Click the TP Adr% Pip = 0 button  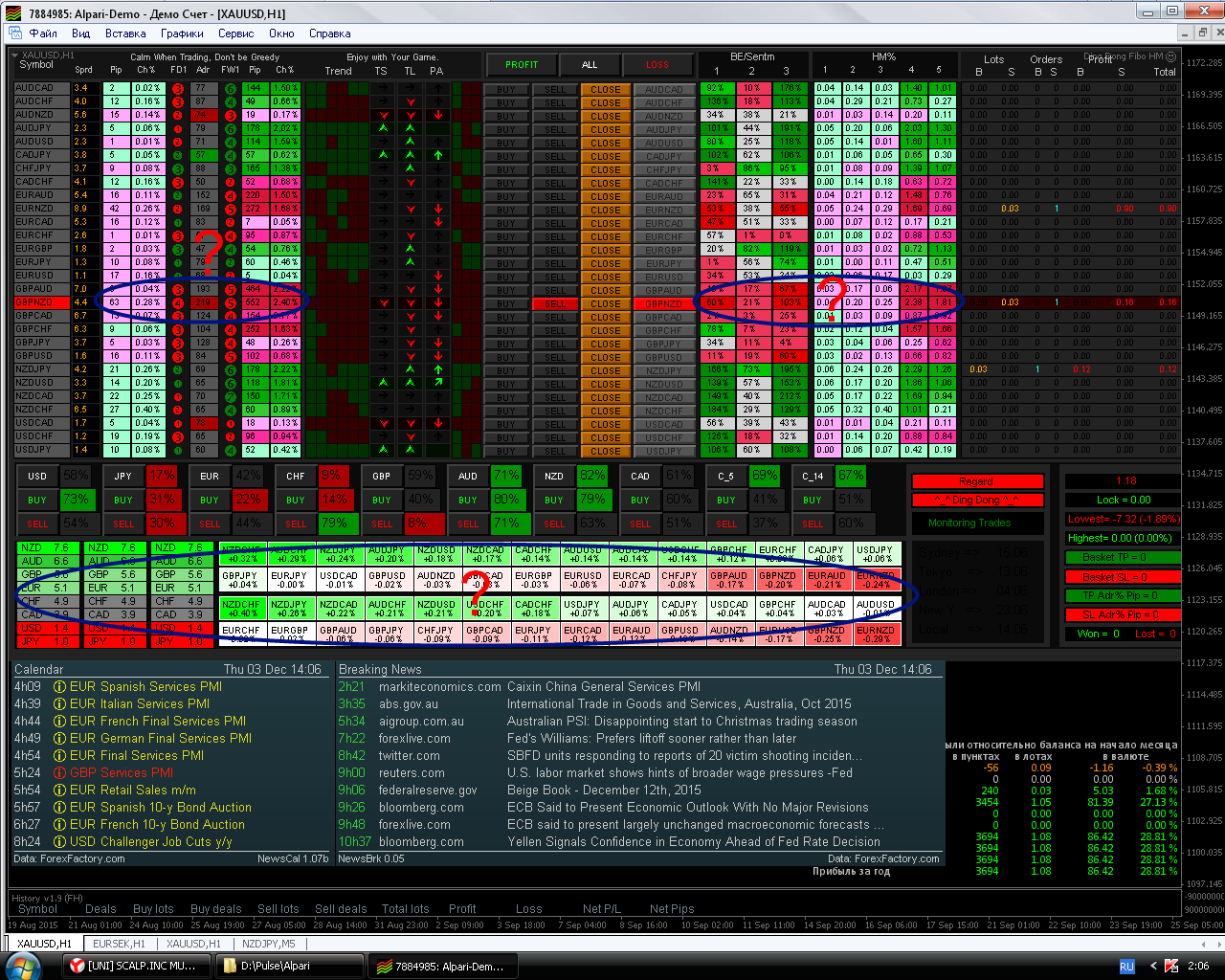[x=1121, y=595]
